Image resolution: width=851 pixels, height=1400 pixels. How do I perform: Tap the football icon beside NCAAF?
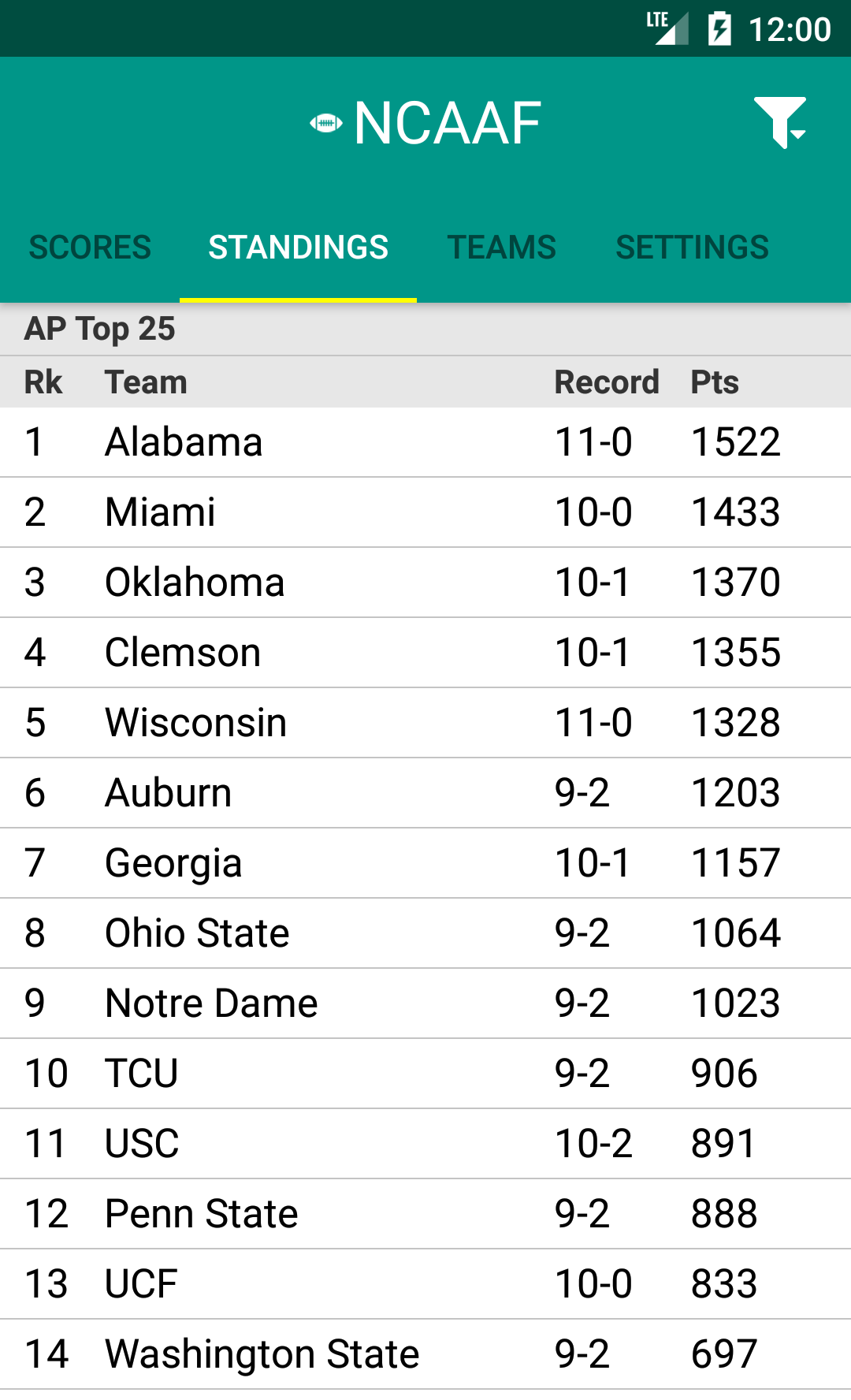pyautogui.click(x=325, y=123)
